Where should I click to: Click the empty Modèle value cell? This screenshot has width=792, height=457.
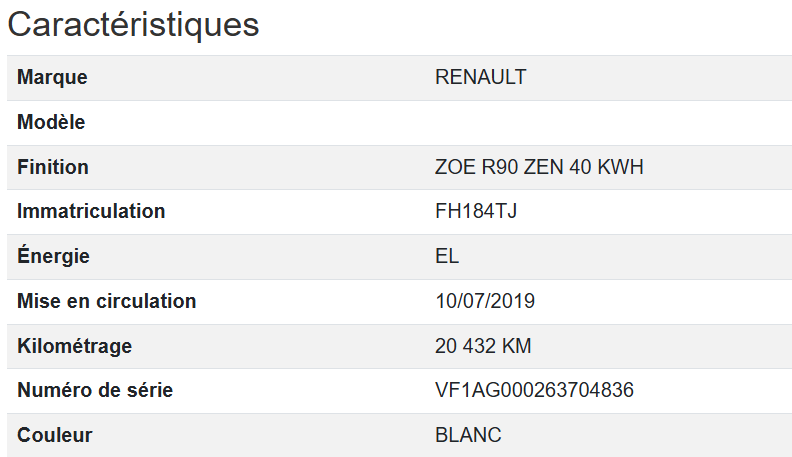(610, 123)
